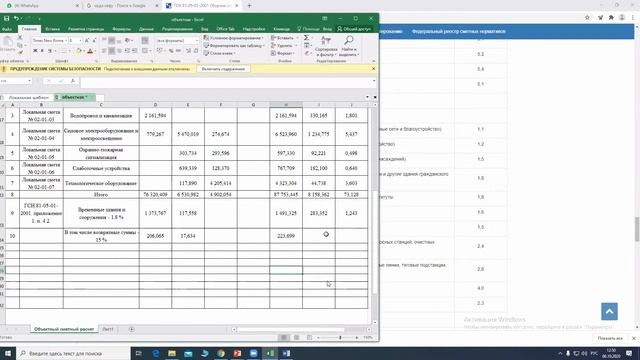
Task: Delete cells via the Удалить button
Action: coord(284,46)
